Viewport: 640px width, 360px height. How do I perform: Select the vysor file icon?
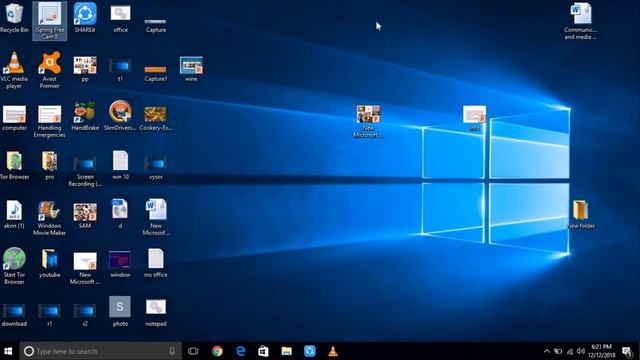156,167
